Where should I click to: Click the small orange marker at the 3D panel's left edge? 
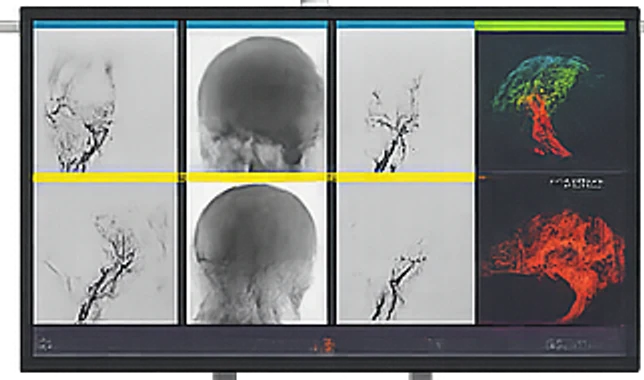click(483, 178)
